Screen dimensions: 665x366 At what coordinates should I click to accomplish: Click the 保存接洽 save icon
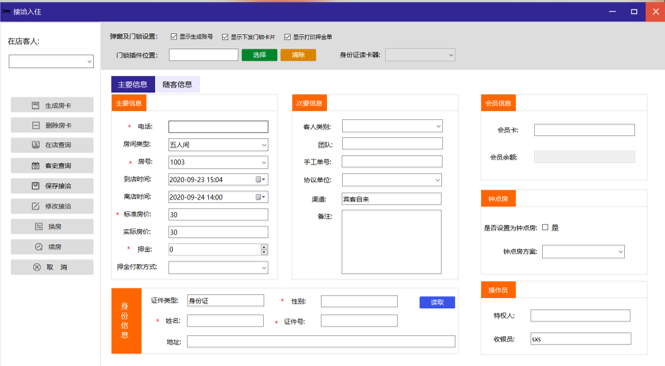36,186
